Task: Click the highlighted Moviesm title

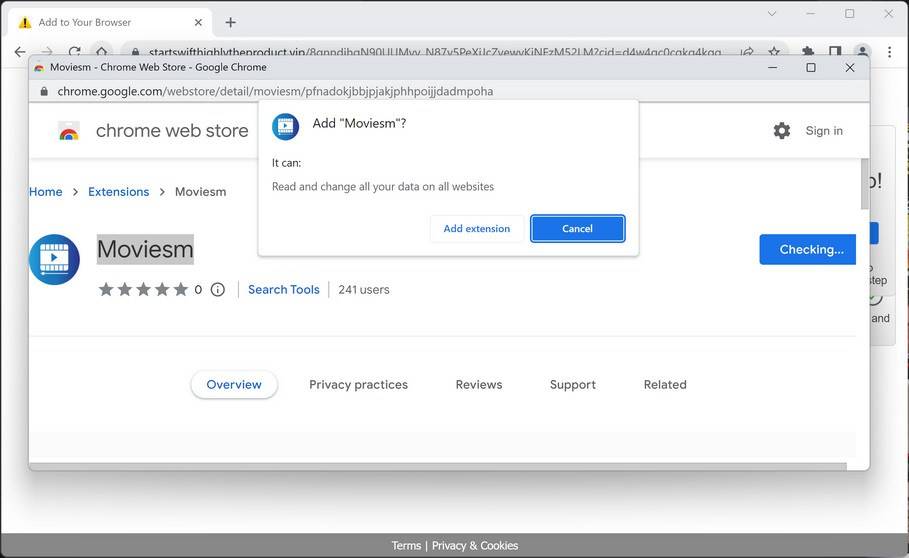Action: pos(145,249)
